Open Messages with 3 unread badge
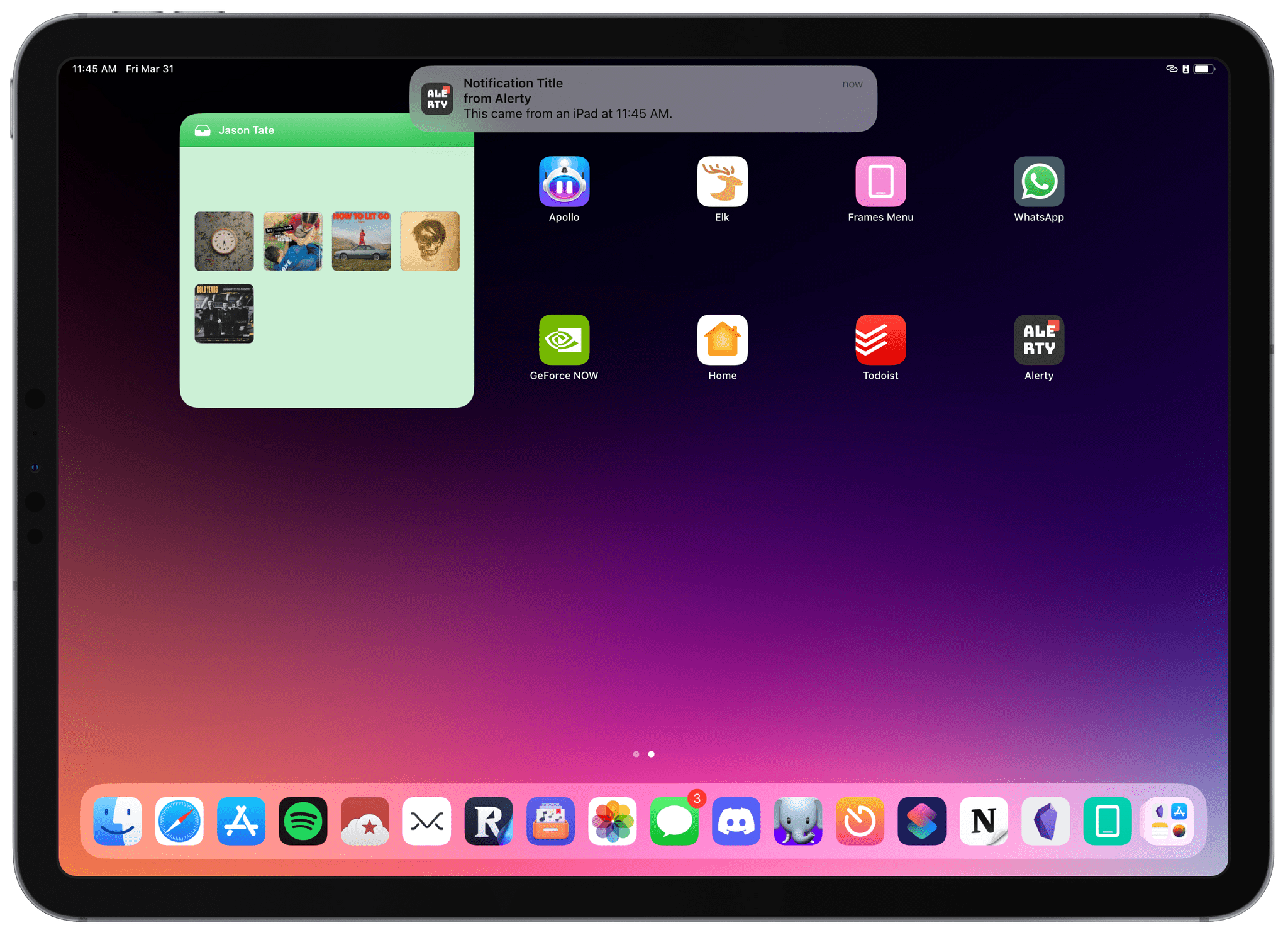The height and width of the screenshot is (935, 1288). 674,821
